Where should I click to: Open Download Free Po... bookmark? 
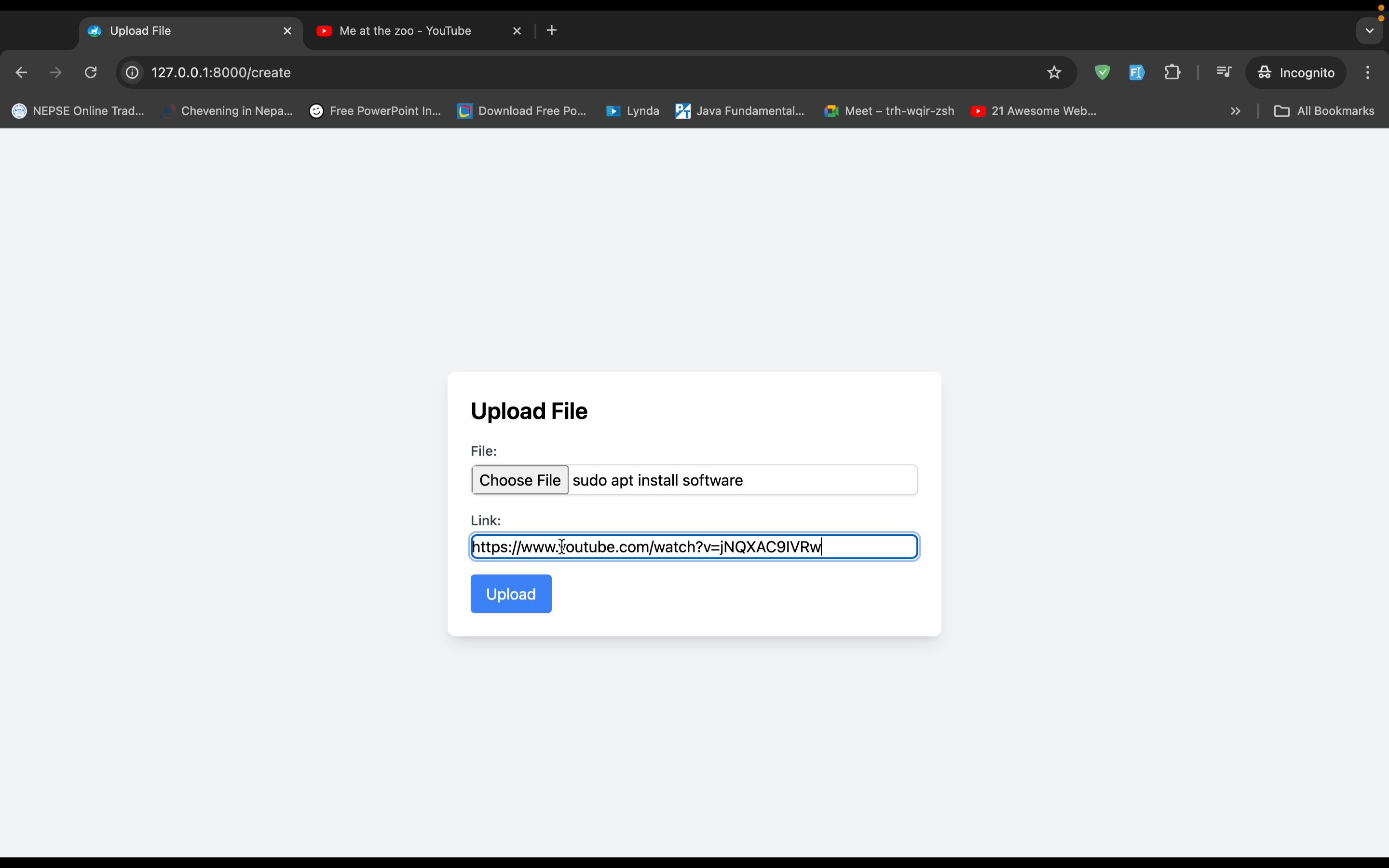[522, 111]
